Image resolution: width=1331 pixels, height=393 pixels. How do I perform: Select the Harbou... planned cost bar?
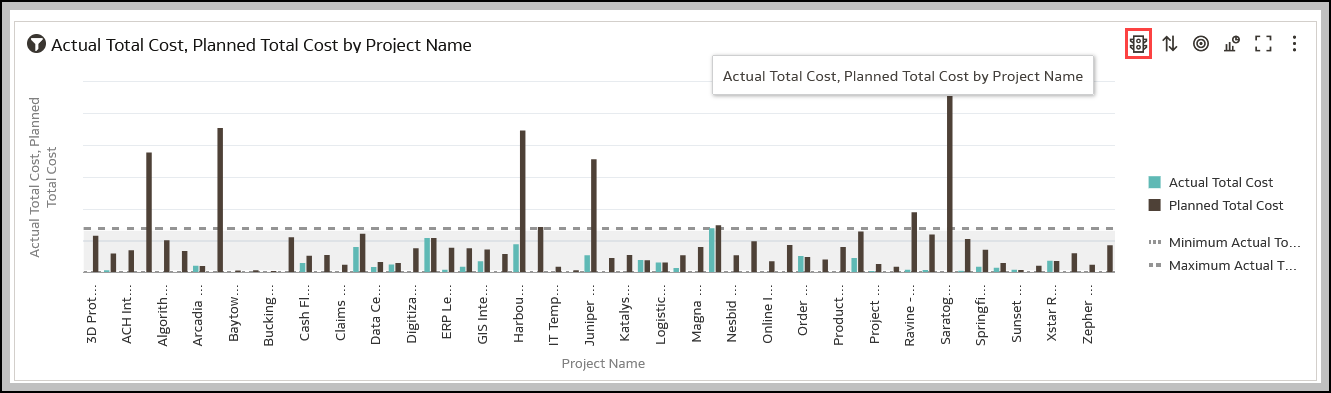tap(522, 201)
